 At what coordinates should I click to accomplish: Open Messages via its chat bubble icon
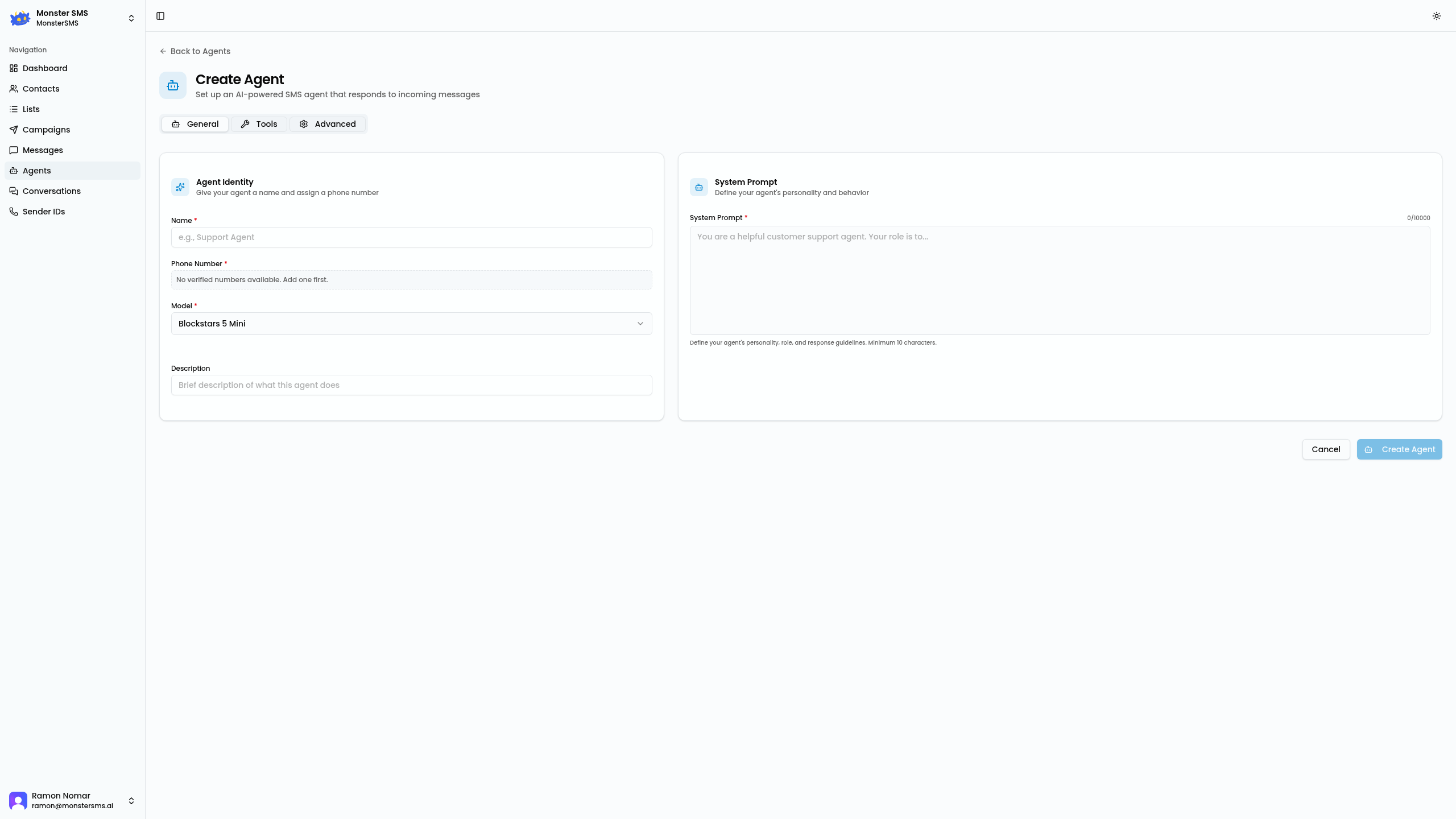pyautogui.click(x=14, y=150)
